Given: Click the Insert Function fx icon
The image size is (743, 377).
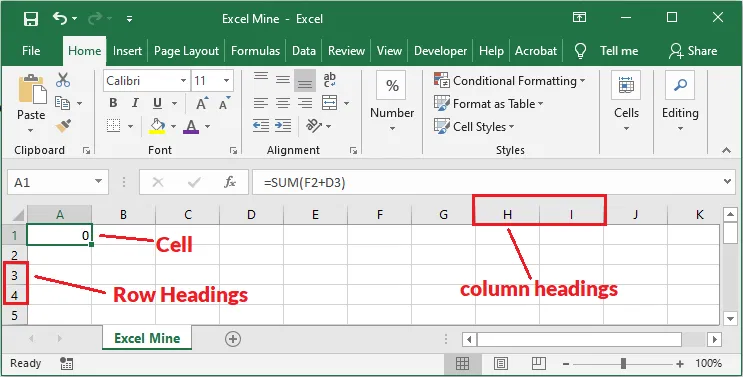Looking at the screenshot, I should tap(230, 182).
